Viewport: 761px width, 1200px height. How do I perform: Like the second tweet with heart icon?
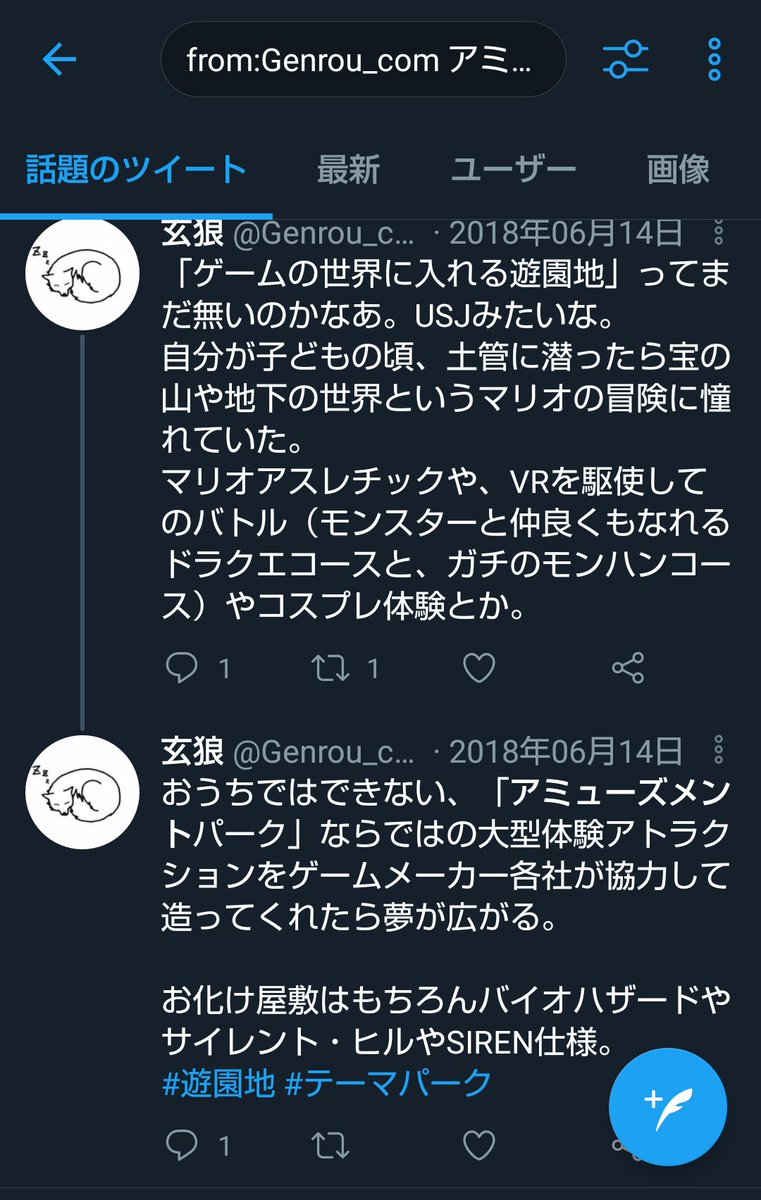coord(479,1143)
